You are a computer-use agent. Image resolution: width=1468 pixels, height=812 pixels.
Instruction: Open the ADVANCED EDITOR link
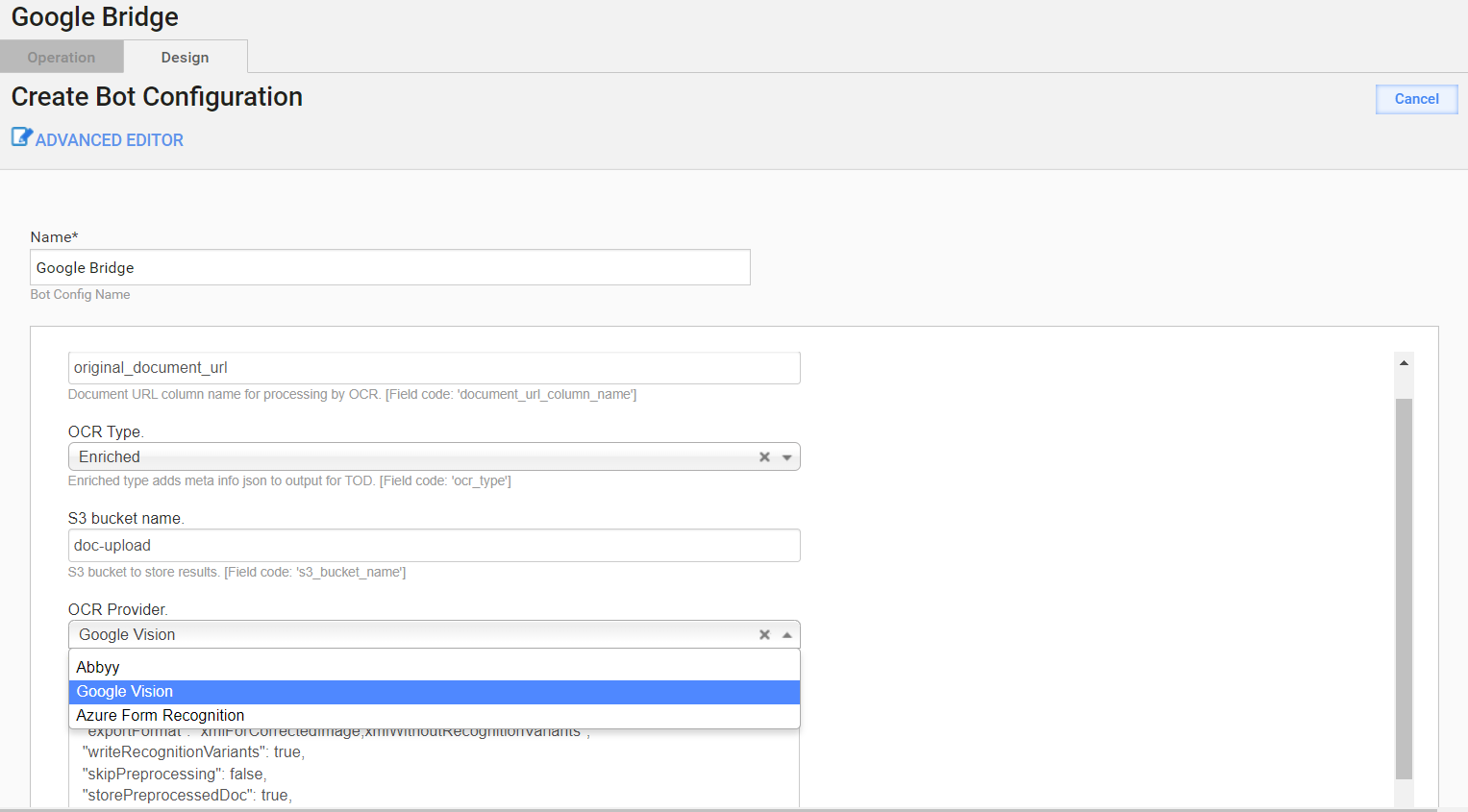(x=110, y=140)
